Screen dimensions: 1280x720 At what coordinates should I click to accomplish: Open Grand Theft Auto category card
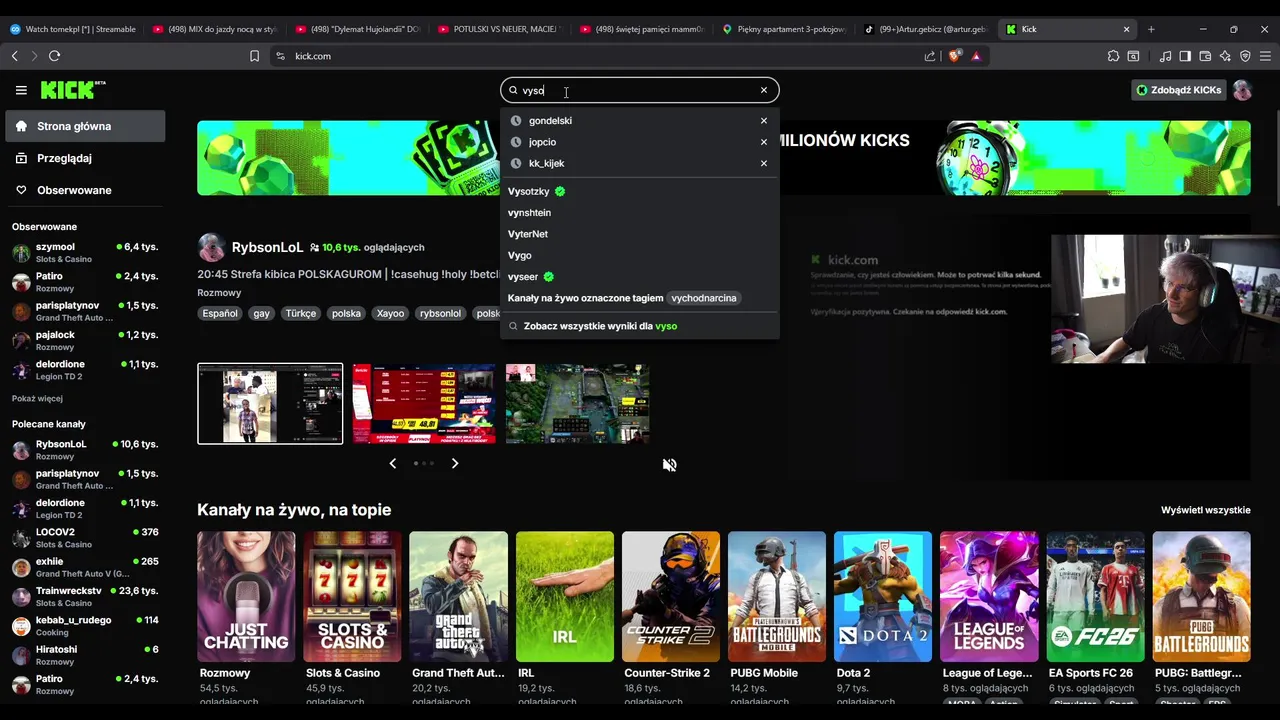(458, 596)
